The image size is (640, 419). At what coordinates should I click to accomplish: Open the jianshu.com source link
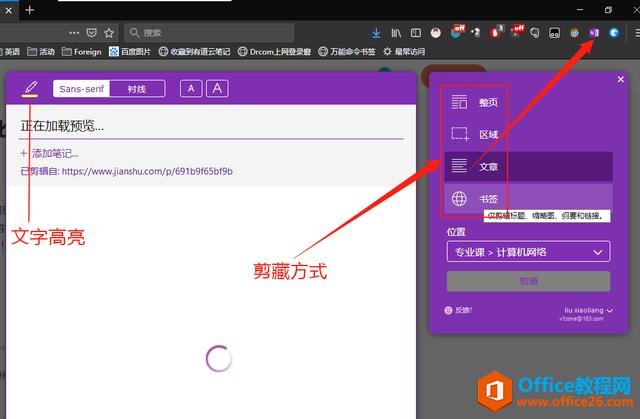(147, 171)
